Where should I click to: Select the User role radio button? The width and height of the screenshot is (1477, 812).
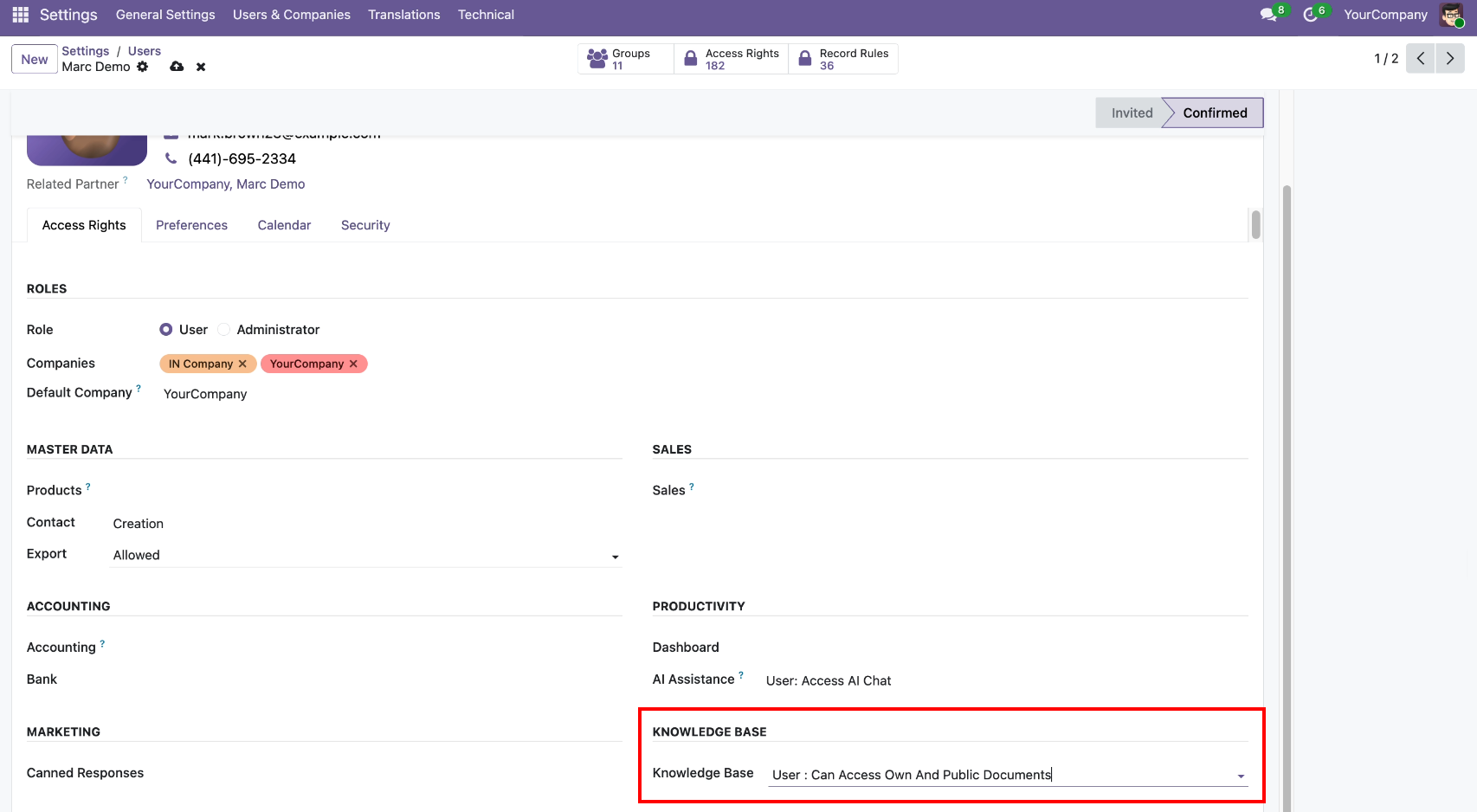[166, 330]
